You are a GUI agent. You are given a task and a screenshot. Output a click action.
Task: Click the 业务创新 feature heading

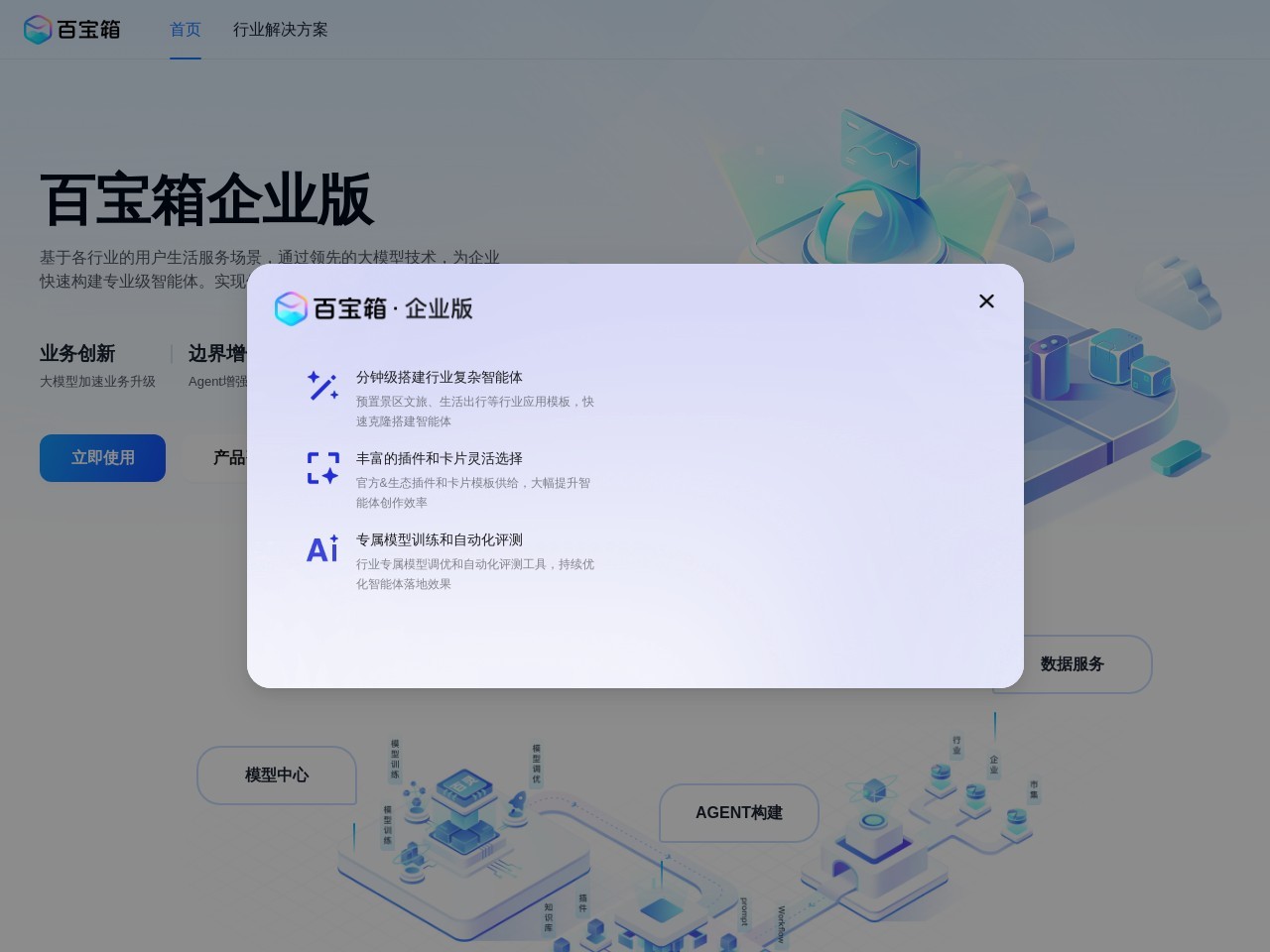[x=77, y=354]
